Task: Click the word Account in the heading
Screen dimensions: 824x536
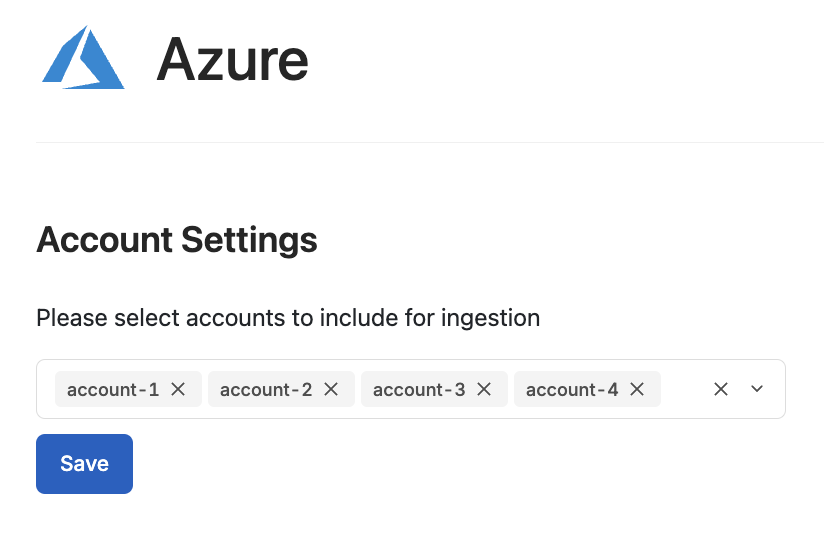Action: (104, 240)
